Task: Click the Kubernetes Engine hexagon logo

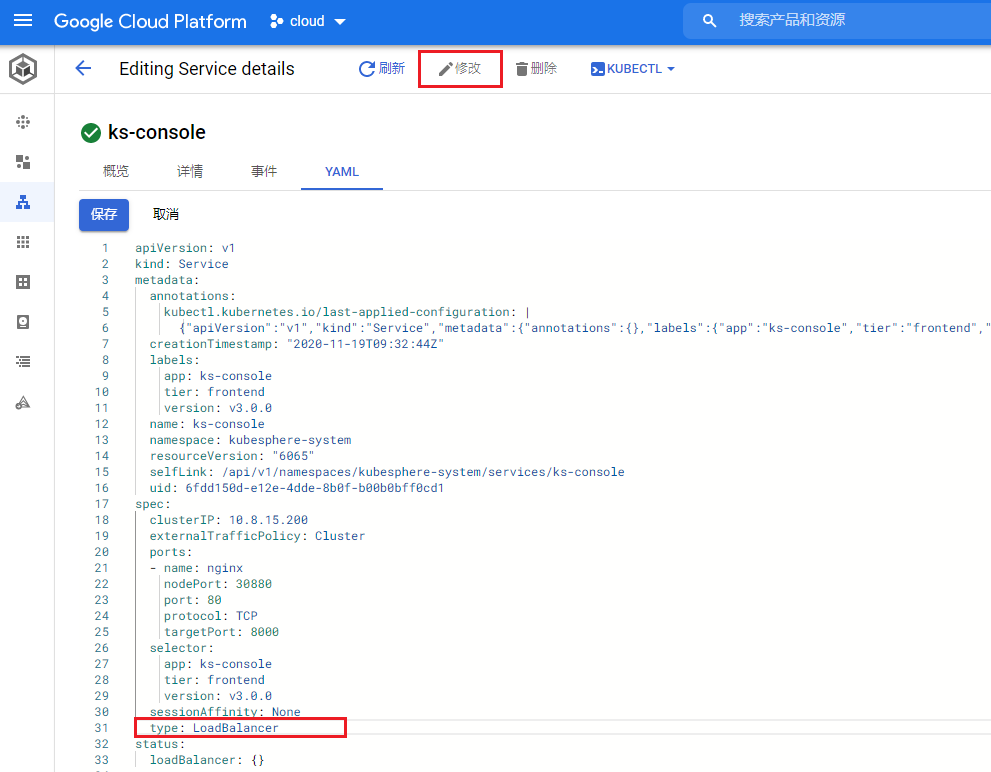Action: [23, 69]
